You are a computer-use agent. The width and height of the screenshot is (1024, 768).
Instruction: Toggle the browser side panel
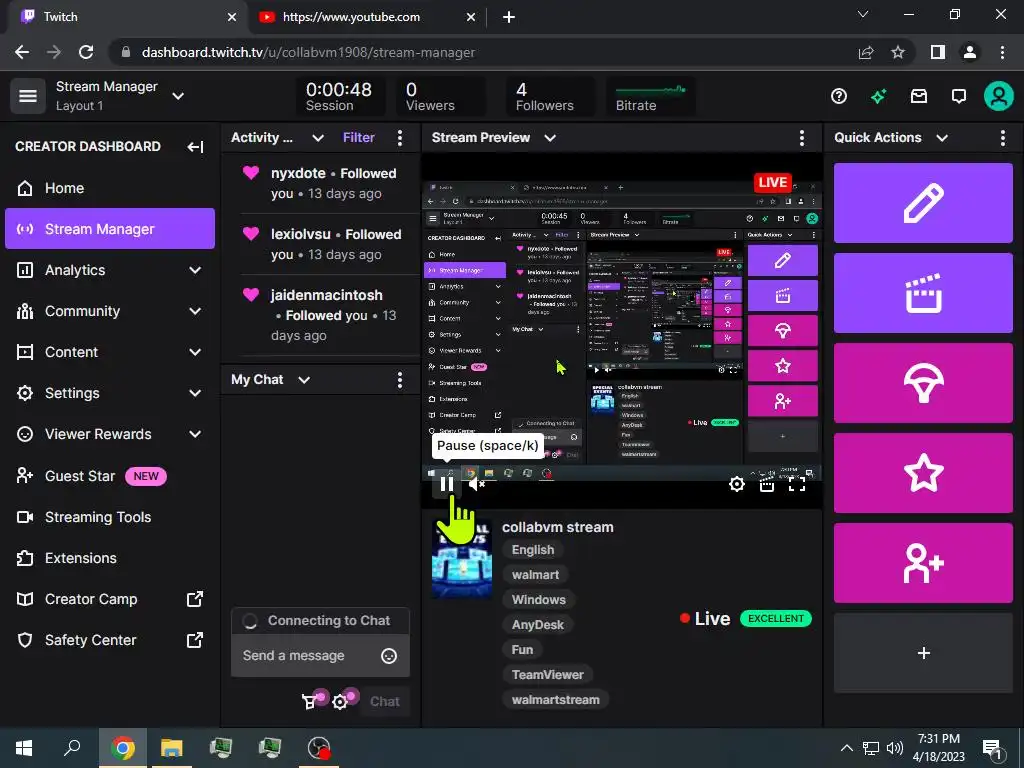click(x=938, y=52)
